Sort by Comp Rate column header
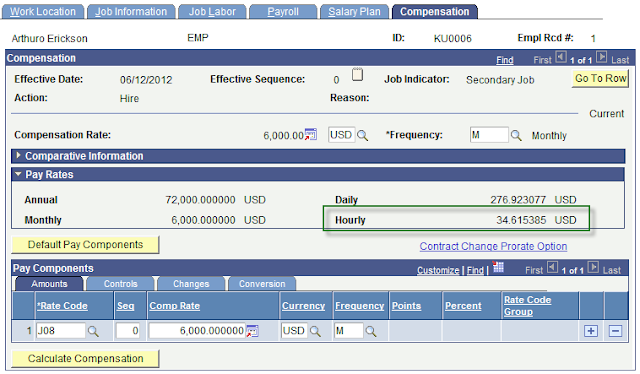 [174, 306]
